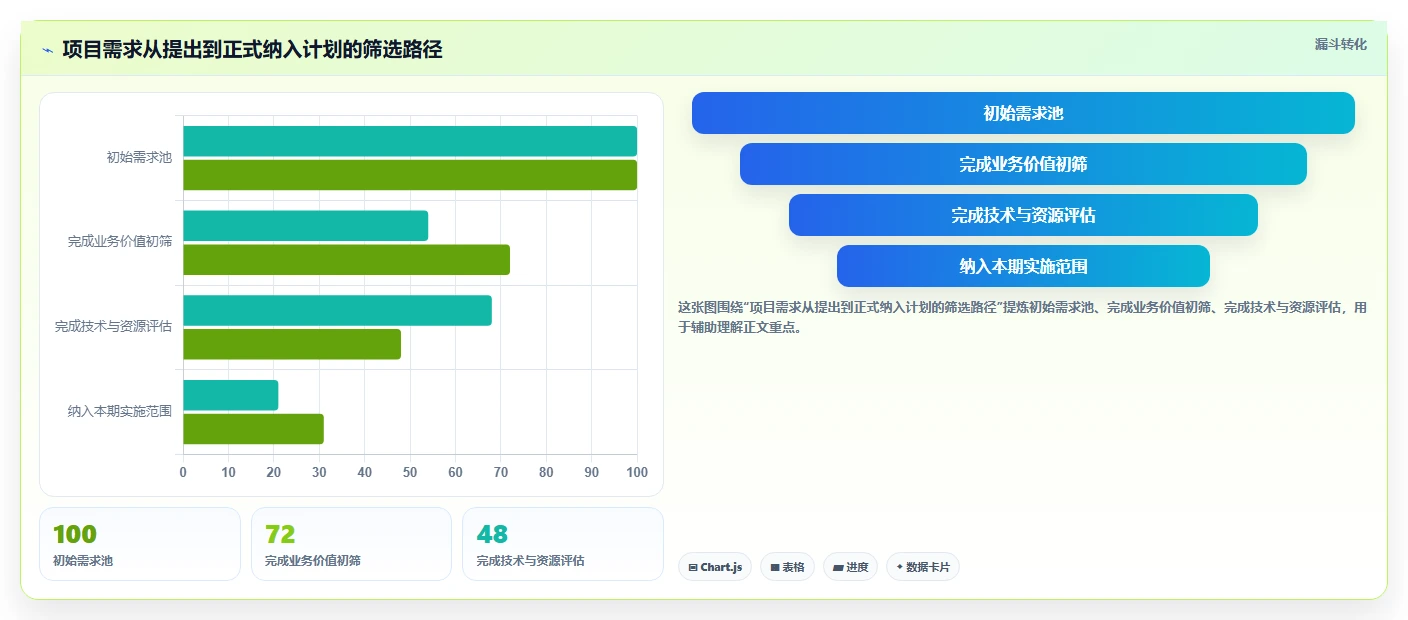
Task: Click the green bar for 完成业务价值初筛
Action: click(x=346, y=260)
